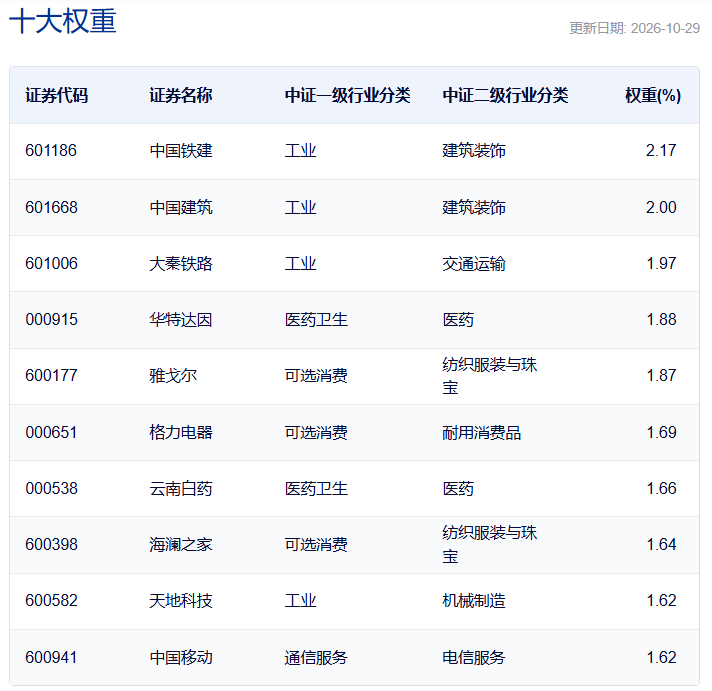Click 医药 in the 华特达因 row
The width and height of the screenshot is (712, 691).
coord(458,320)
